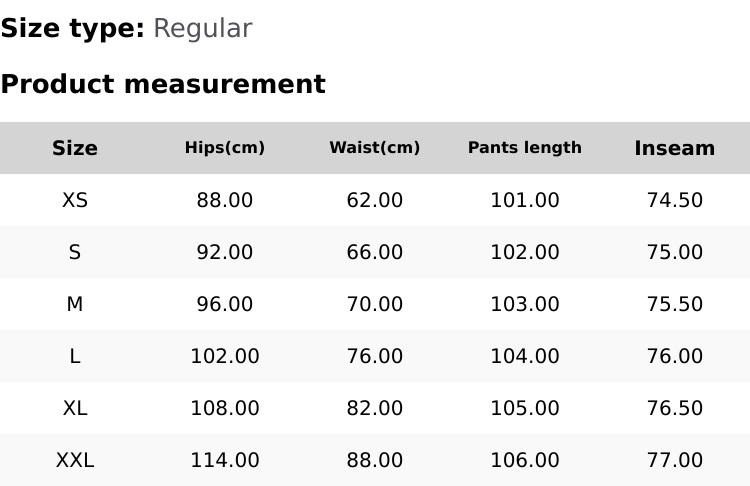This screenshot has width=750, height=486.
Task: Click the Pants length column header
Action: click(525, 148)
